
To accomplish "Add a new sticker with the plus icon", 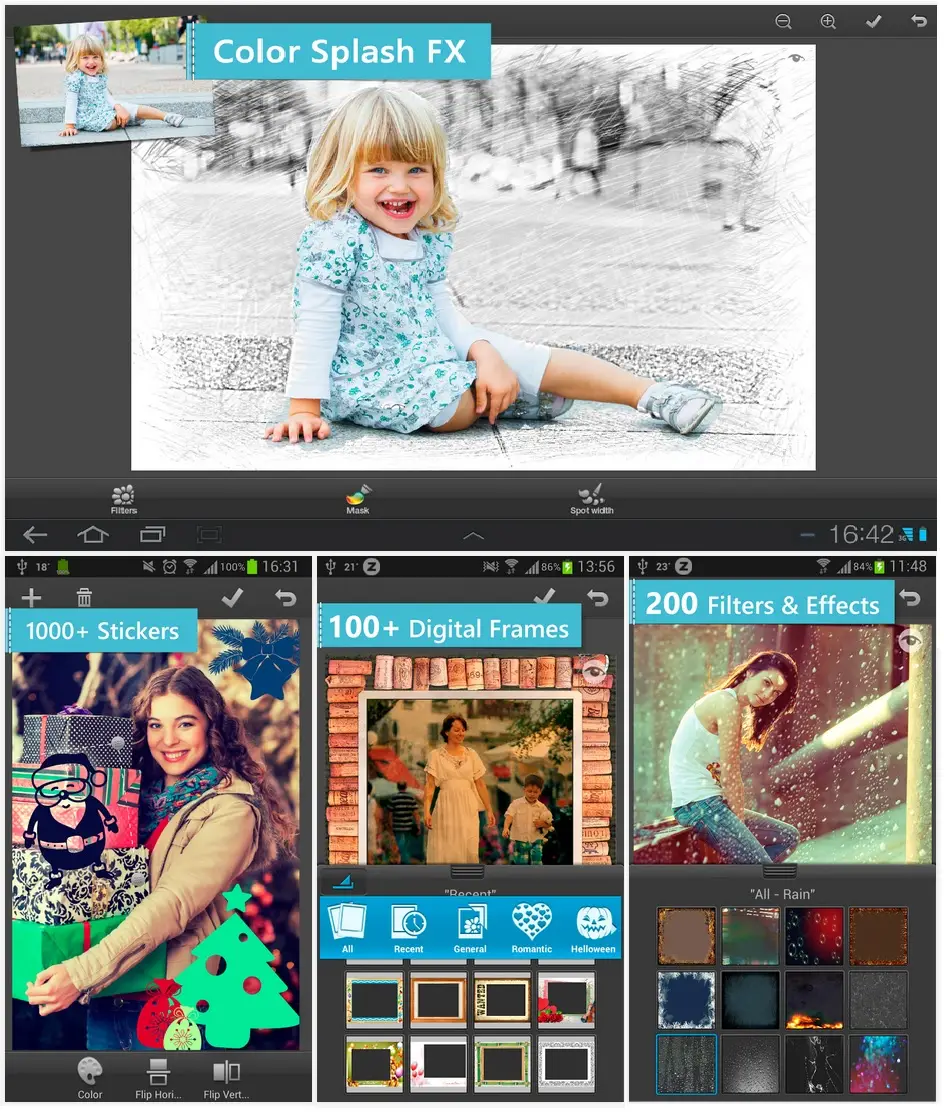I will click(31, 598).
